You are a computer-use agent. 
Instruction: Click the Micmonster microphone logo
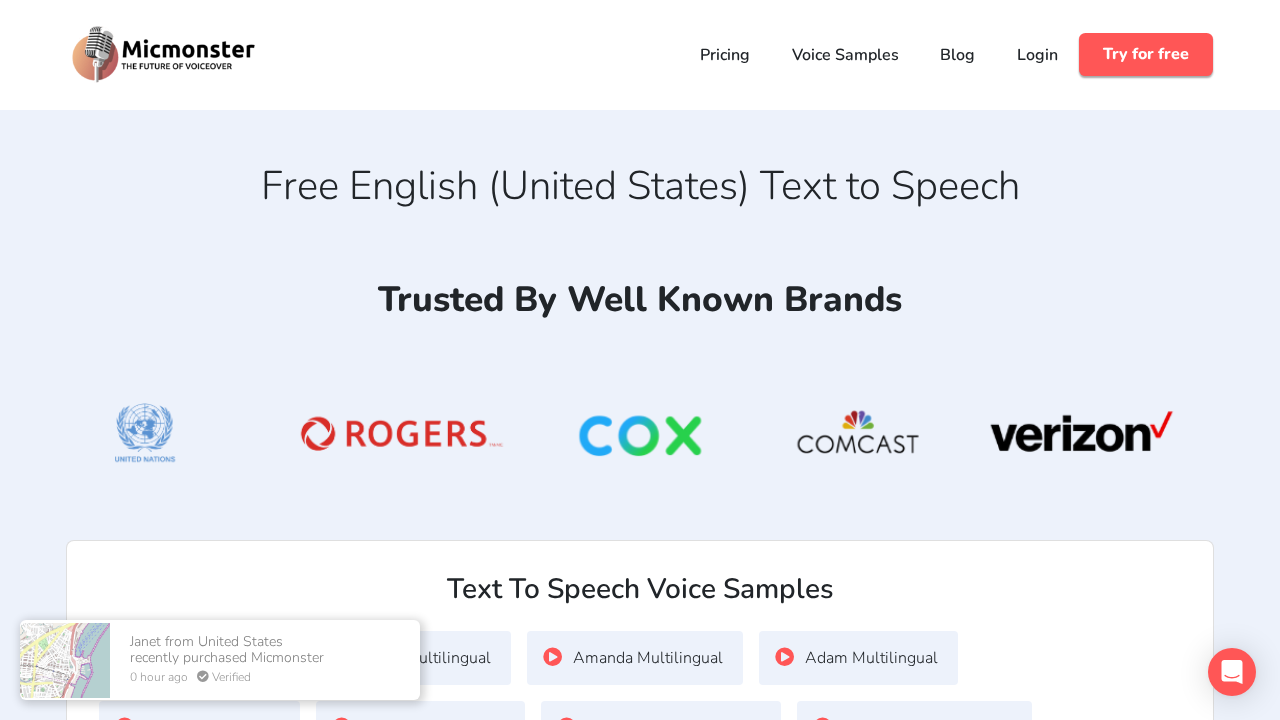[96, 54]
